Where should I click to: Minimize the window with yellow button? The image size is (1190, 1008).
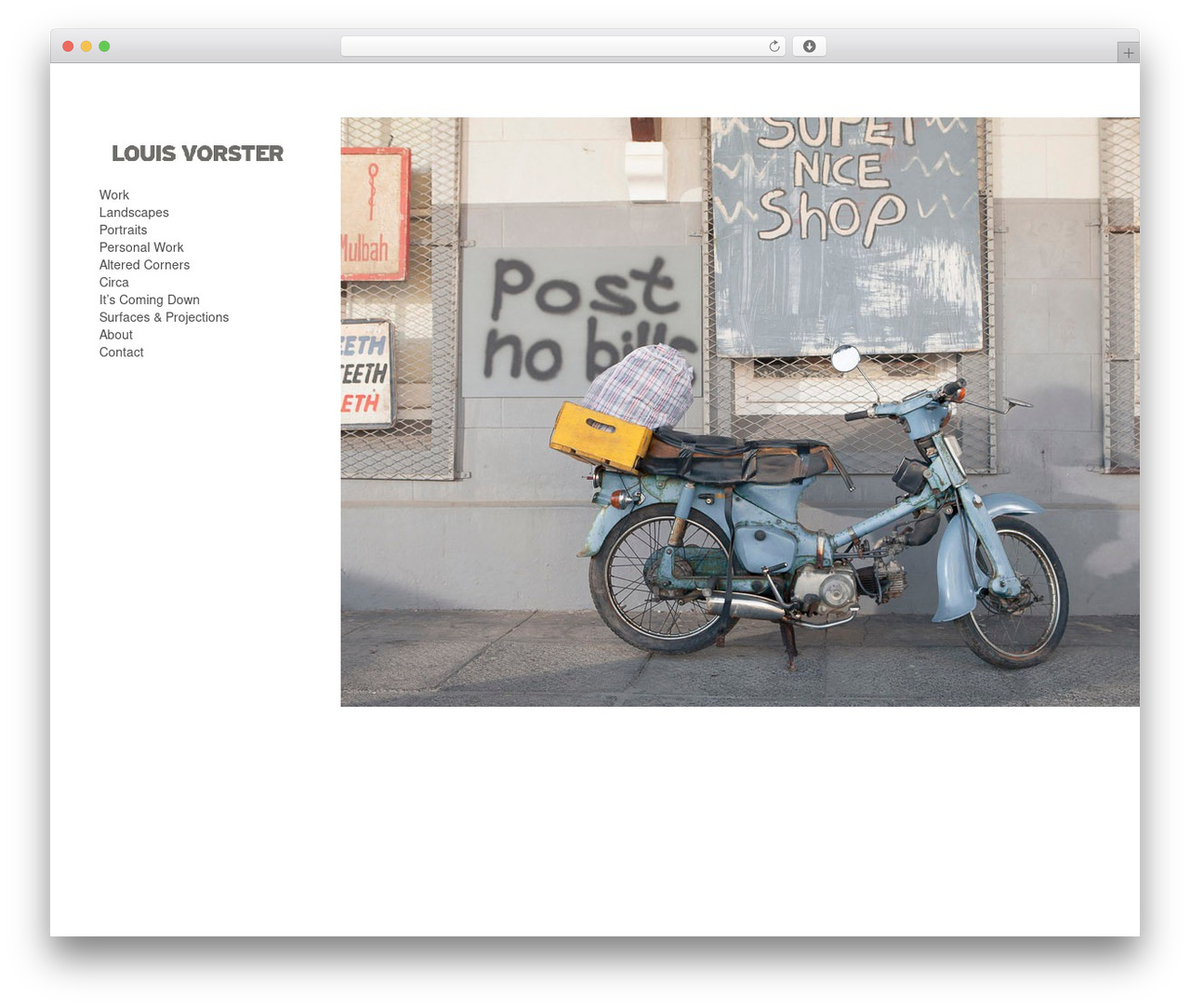coord(86,46)
